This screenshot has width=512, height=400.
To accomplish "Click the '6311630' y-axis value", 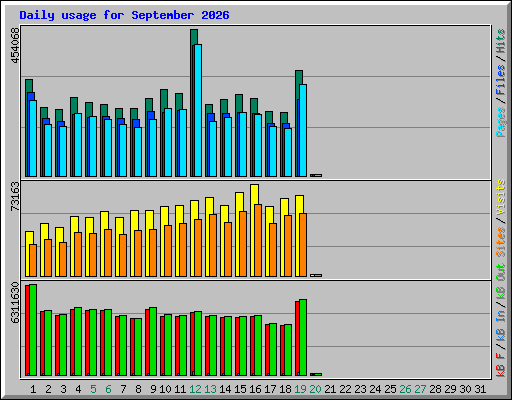I will pos(15,303).
